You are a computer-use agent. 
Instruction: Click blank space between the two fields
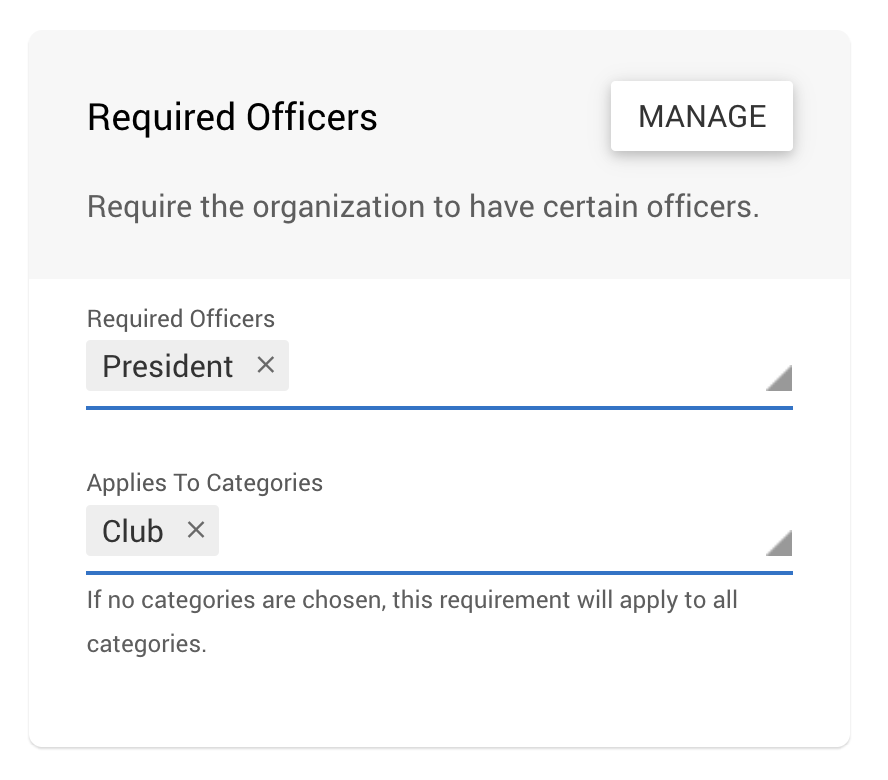coord(439,439)
